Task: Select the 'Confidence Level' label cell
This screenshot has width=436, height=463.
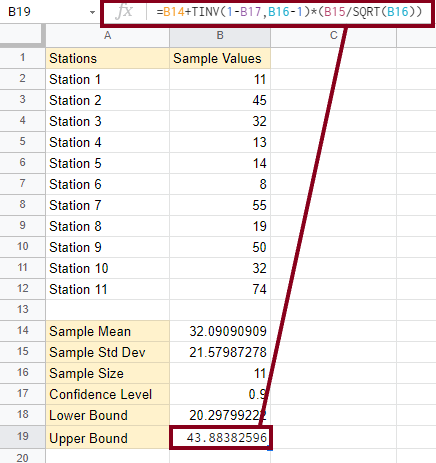Action: (x=107, y=394)
